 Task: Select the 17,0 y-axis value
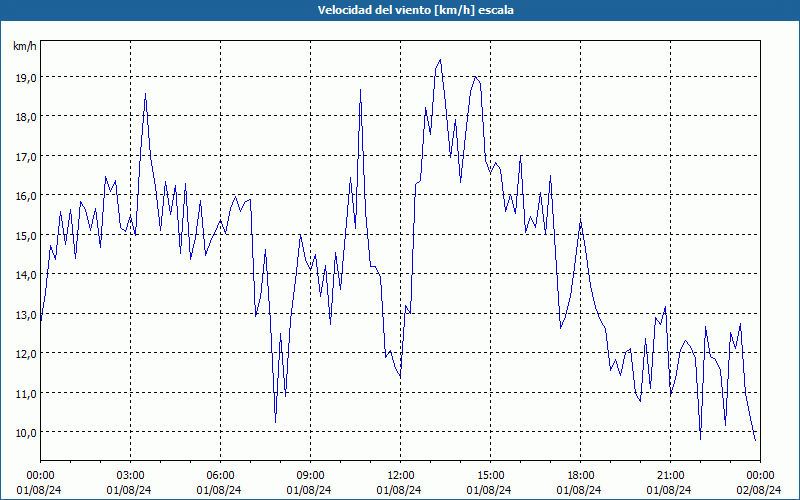pyautogui.click(x=24, y=157)
